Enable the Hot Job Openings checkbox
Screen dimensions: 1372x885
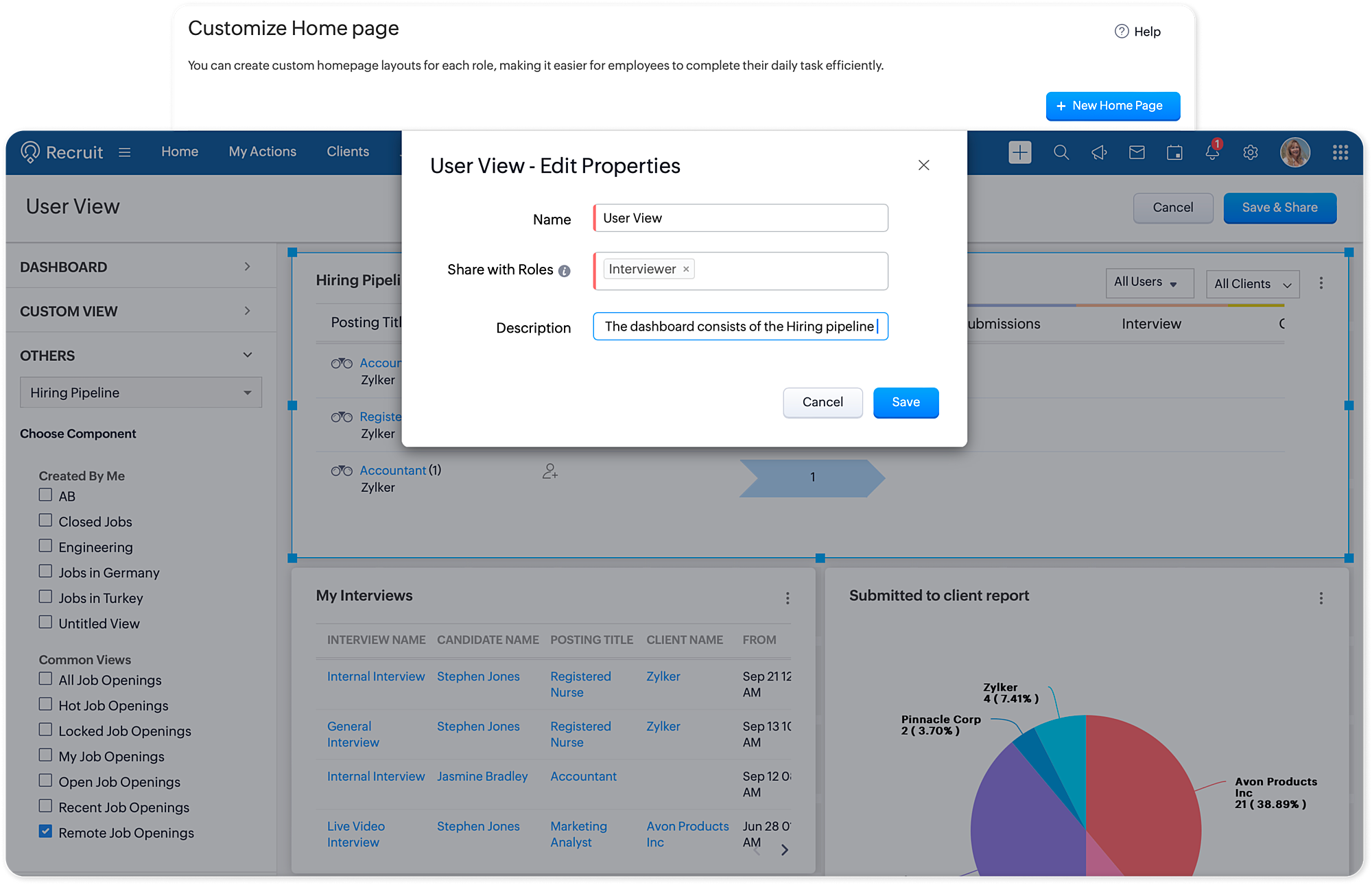45,705
